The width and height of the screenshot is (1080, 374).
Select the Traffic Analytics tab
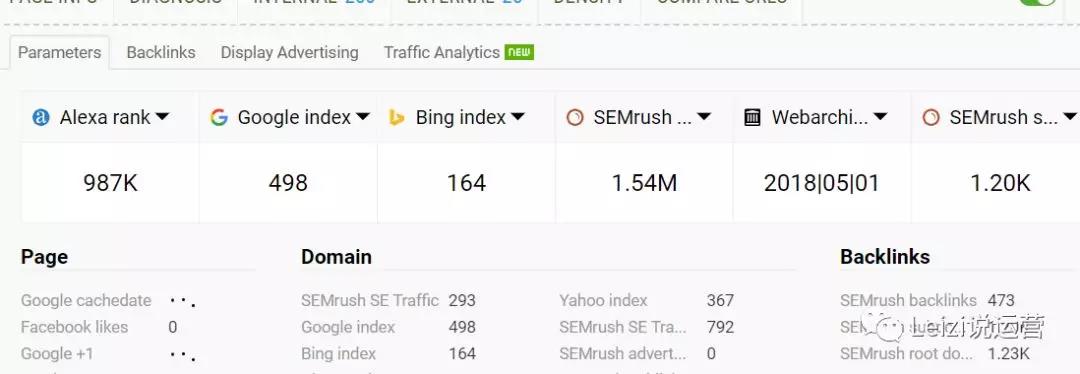point(442,52)
